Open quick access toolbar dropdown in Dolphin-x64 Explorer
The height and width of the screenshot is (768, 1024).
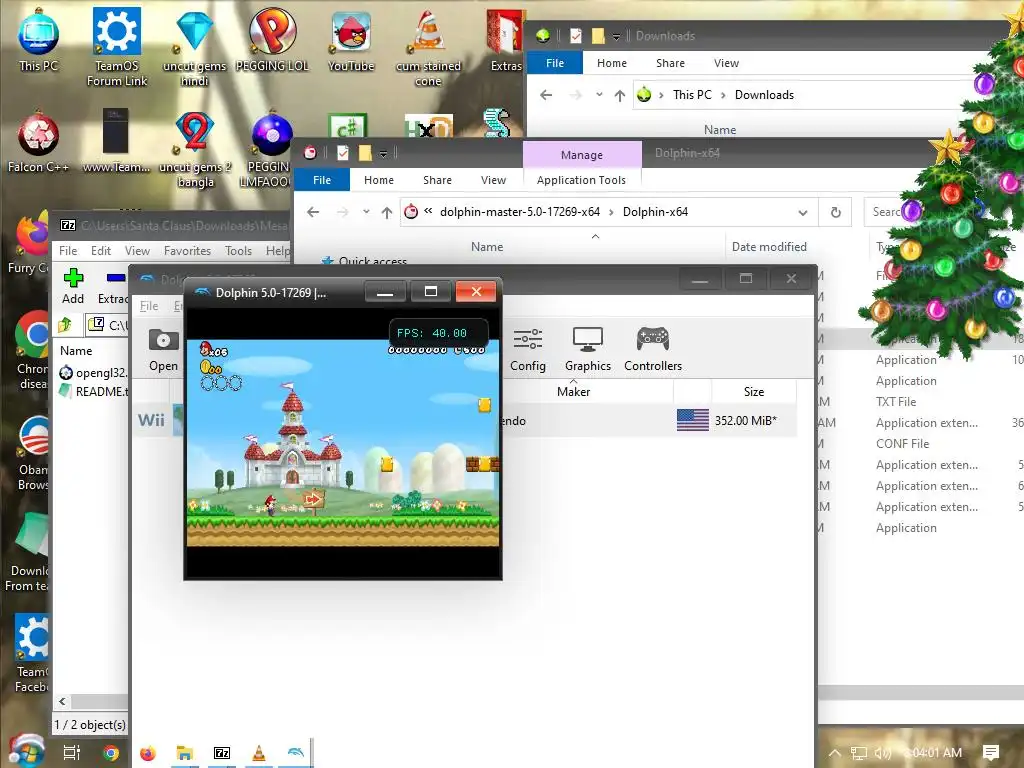(383, 154)
